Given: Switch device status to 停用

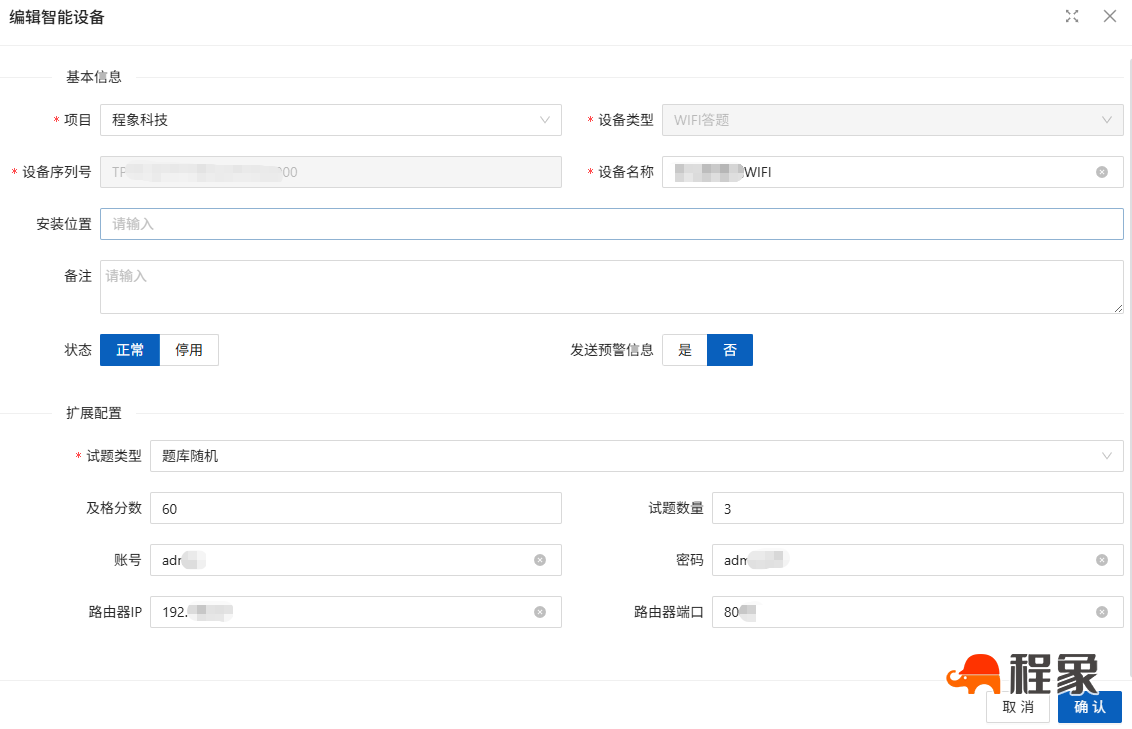Looking at the screenshot, I should click(x=189, y=350).
